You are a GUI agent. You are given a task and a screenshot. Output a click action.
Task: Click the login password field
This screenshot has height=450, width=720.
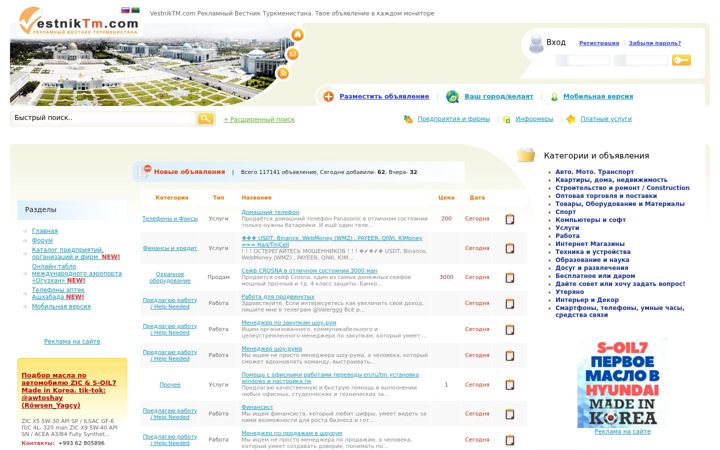coord(641,60)
